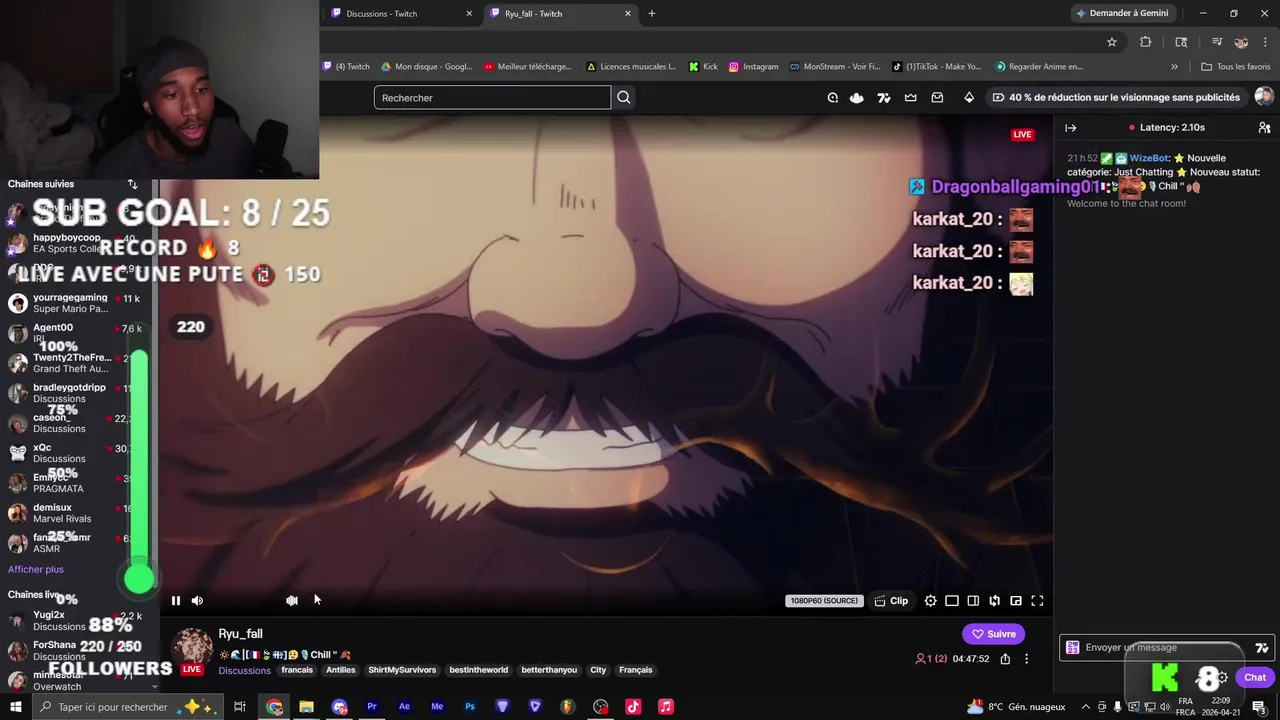Toggle the side chat layout icon
Image resolution: width=1280 pixels, height=720 pixels.
973,601
